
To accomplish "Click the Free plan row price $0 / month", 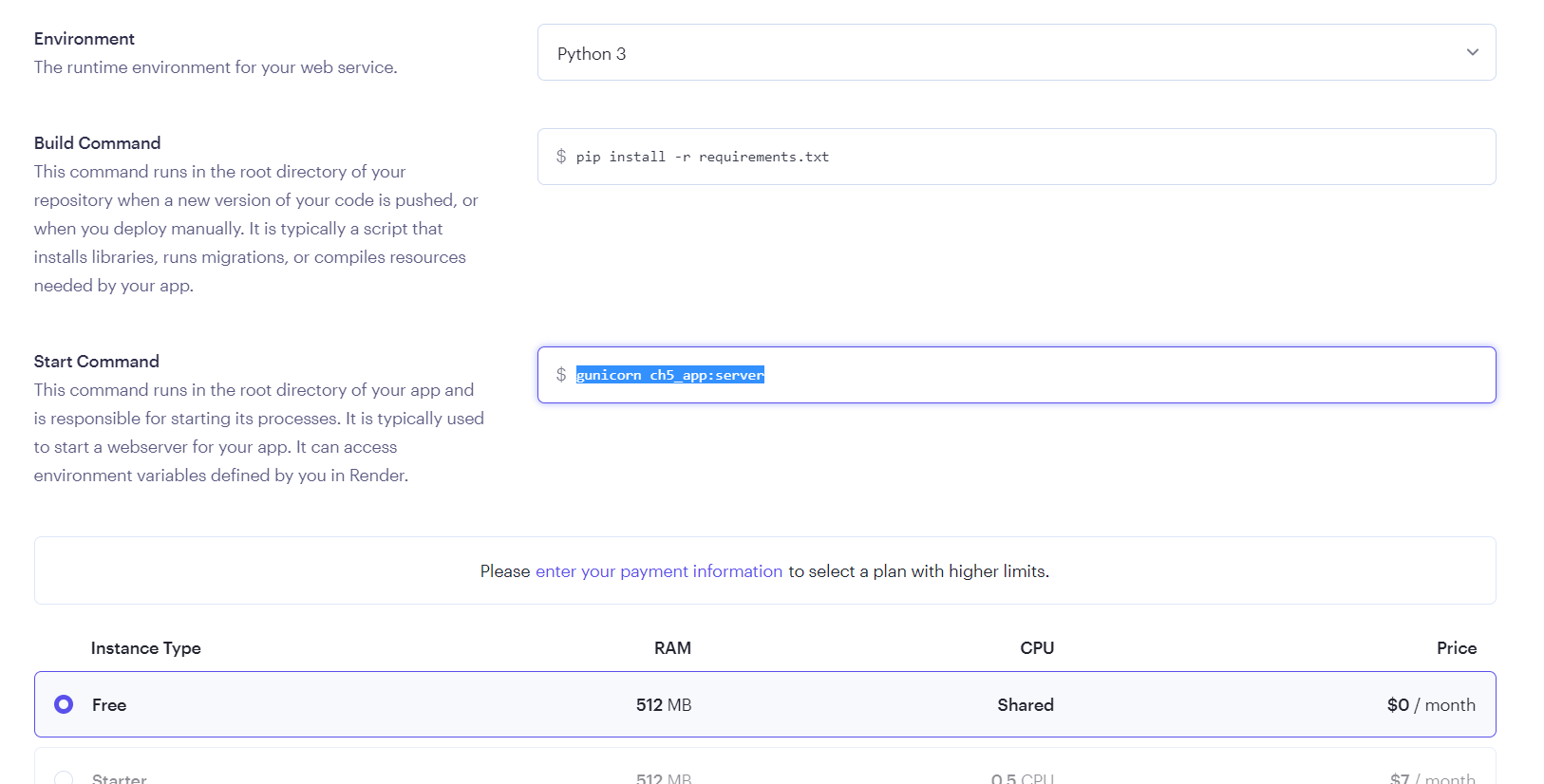I will coord(1431,705).
